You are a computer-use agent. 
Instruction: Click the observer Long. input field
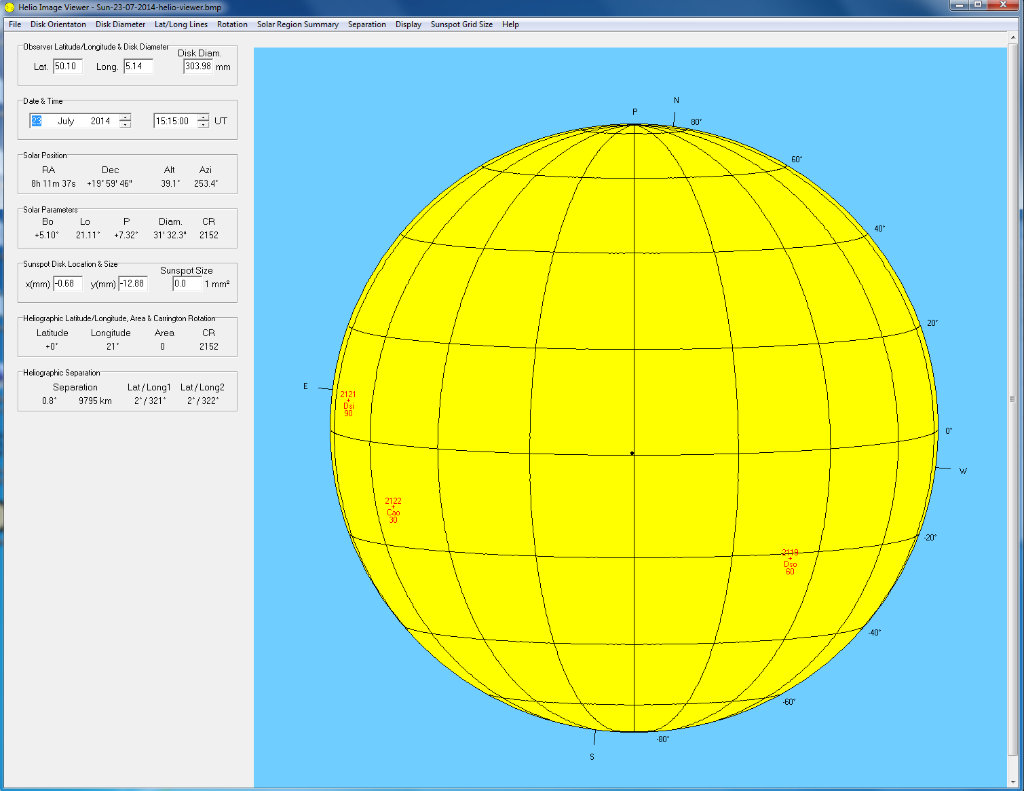(137, 67)
